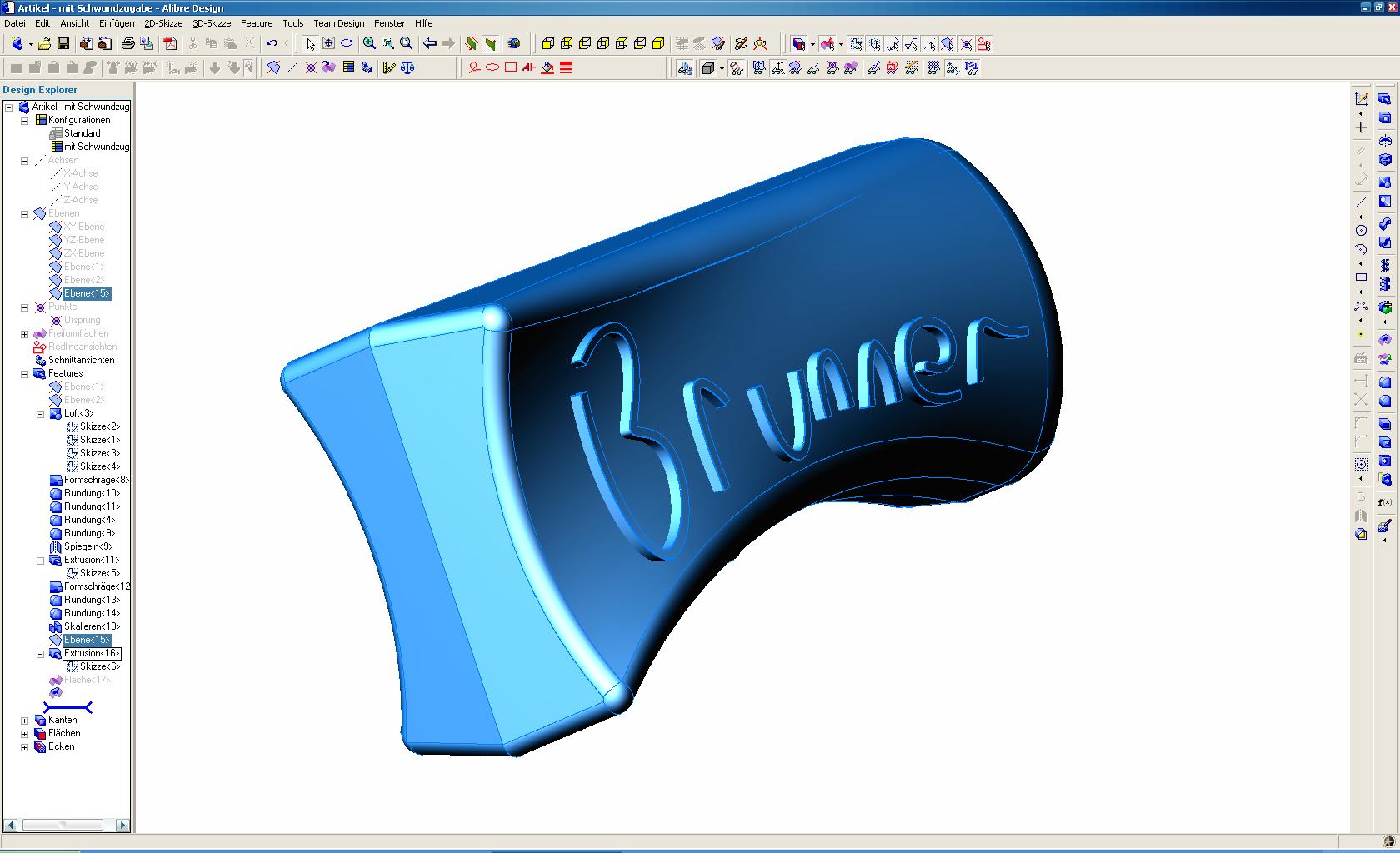Expand the Kanten tree node
Image resolution: width=1400 pixels, height=853 pixels.
(x=25, y=720)
